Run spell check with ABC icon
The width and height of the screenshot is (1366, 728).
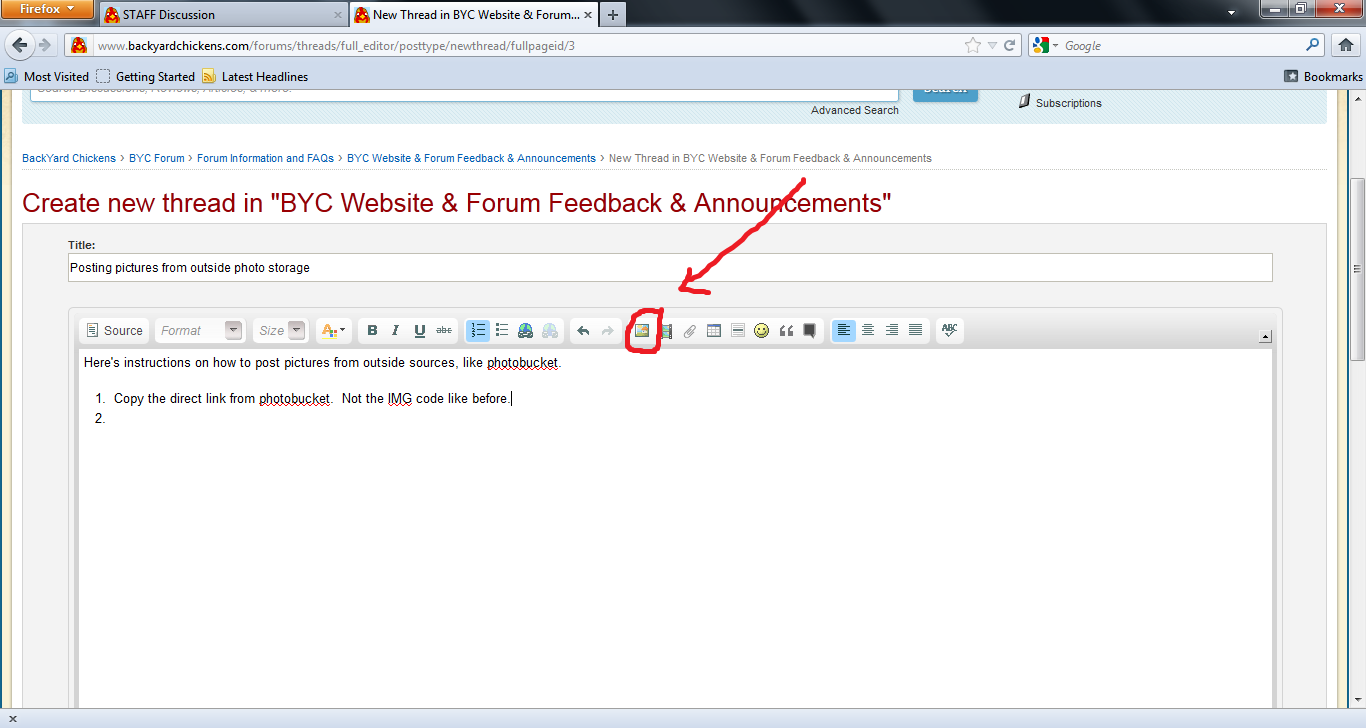(949, 331)
